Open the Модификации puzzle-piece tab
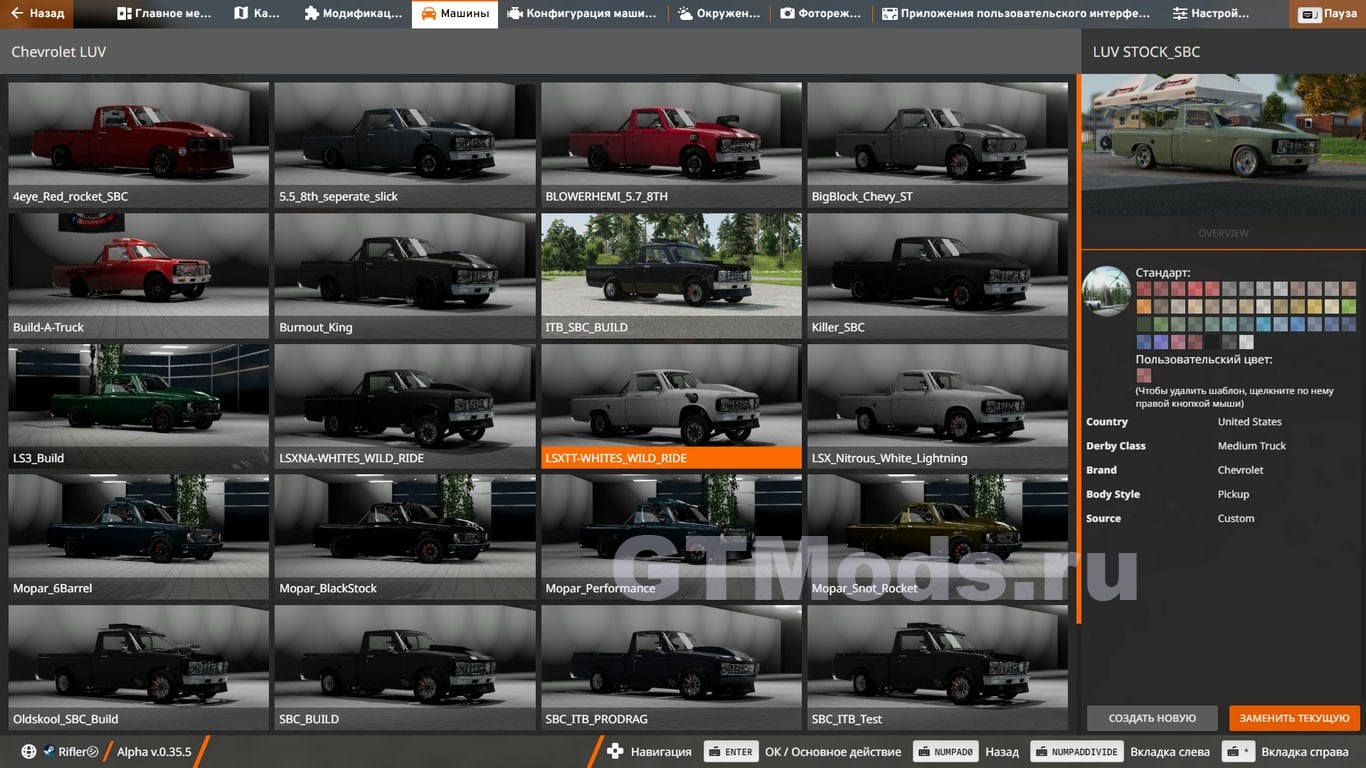This screenshot has height=768, width=1366. click(x=353, y=14)
